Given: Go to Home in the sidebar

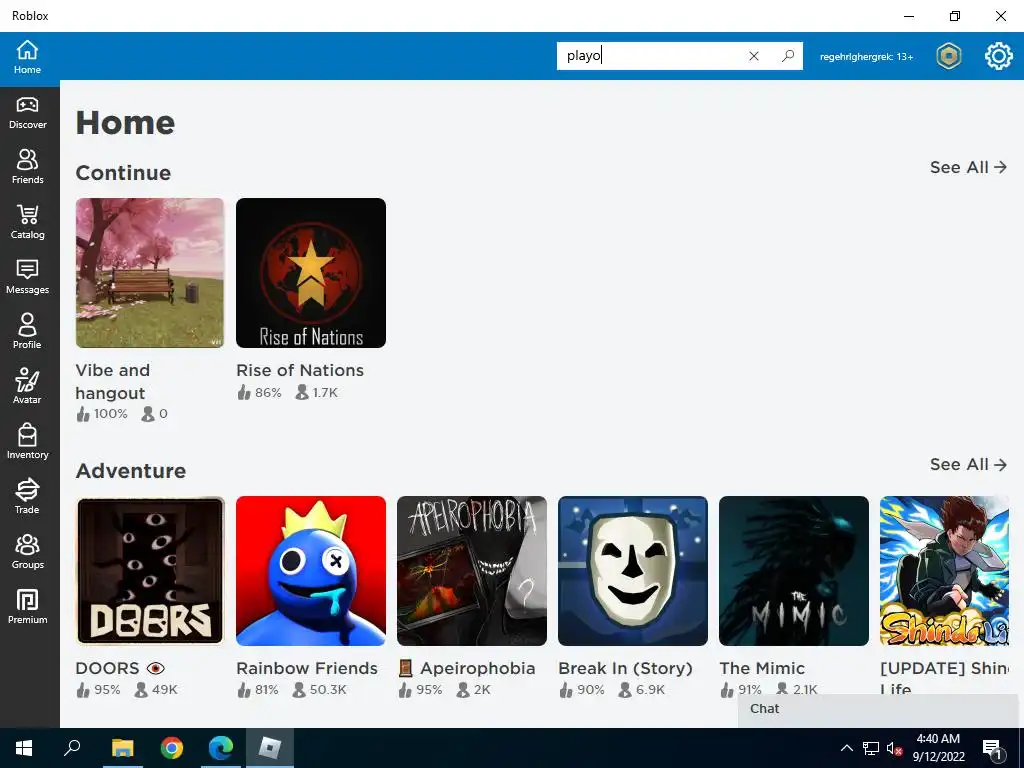Looking at the screenshot, I should click(x=27, y=57).
